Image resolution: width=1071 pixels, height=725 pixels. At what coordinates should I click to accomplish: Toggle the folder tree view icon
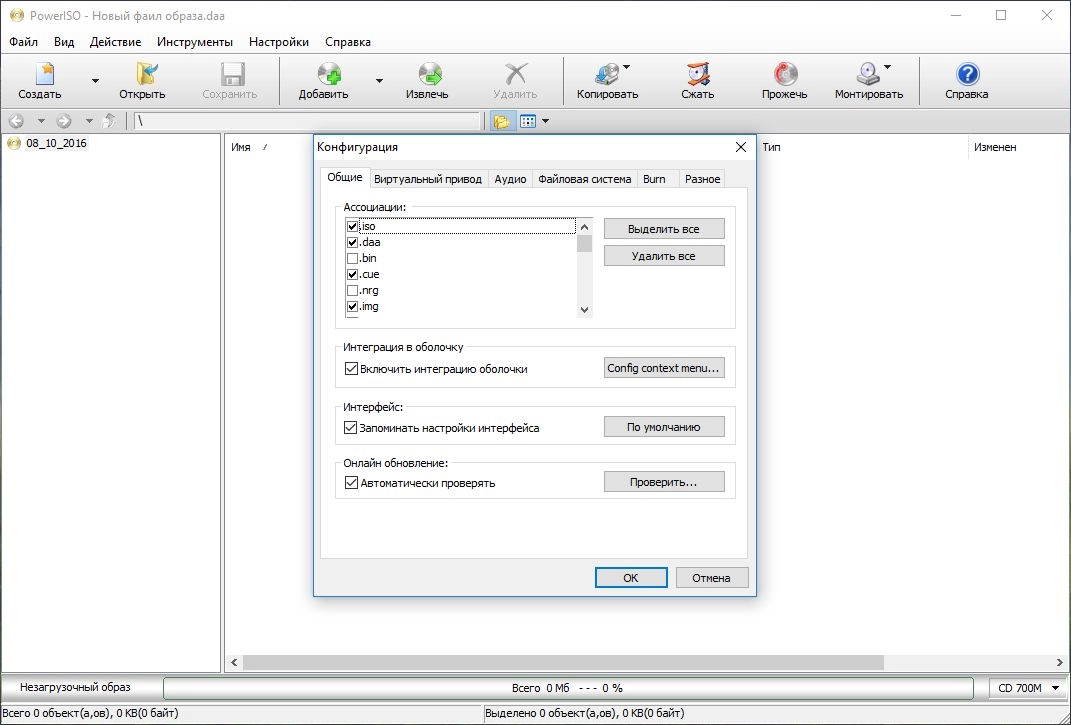tap(501, 122)
